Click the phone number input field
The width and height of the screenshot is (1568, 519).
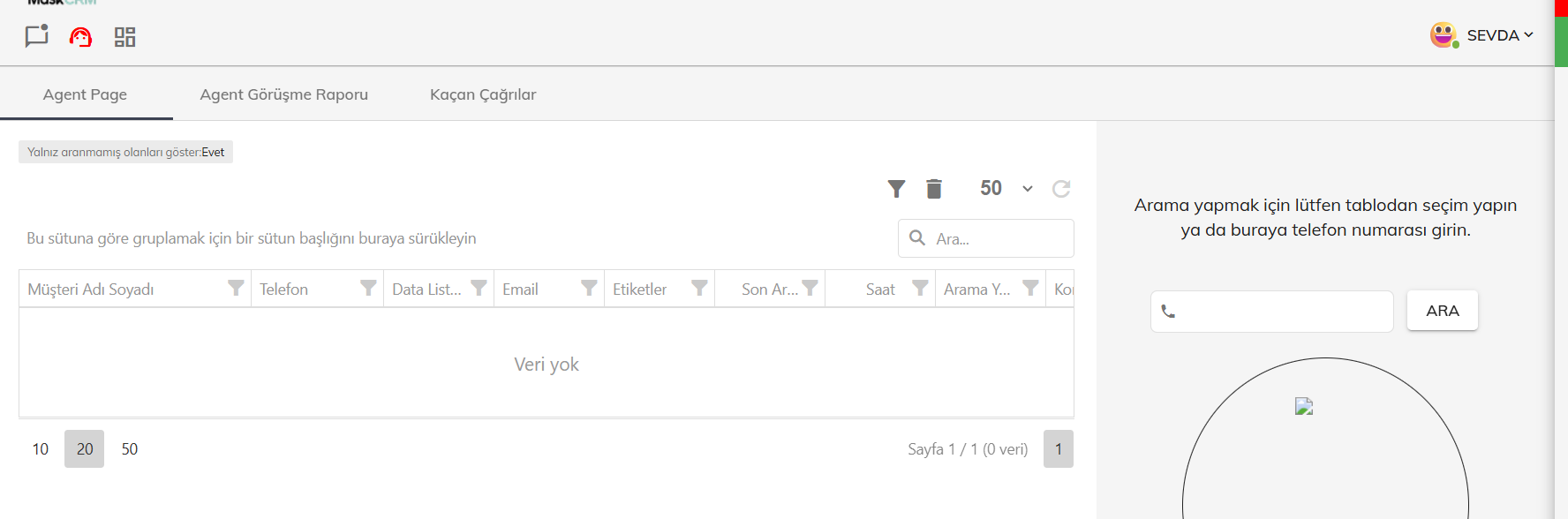coord(1280,312)
